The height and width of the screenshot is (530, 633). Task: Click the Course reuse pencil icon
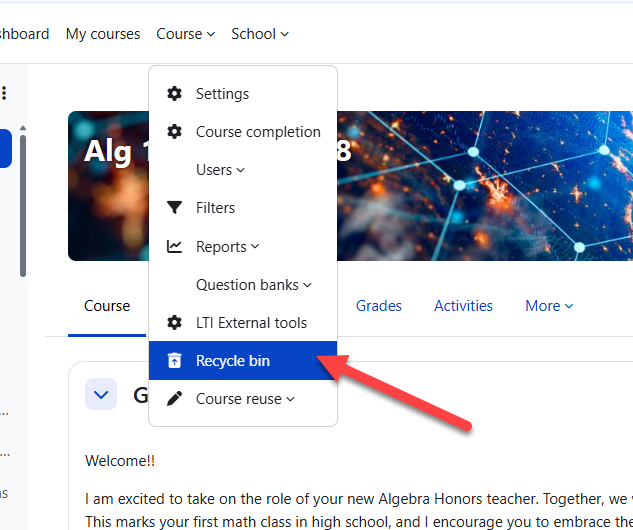click(175, 399)
